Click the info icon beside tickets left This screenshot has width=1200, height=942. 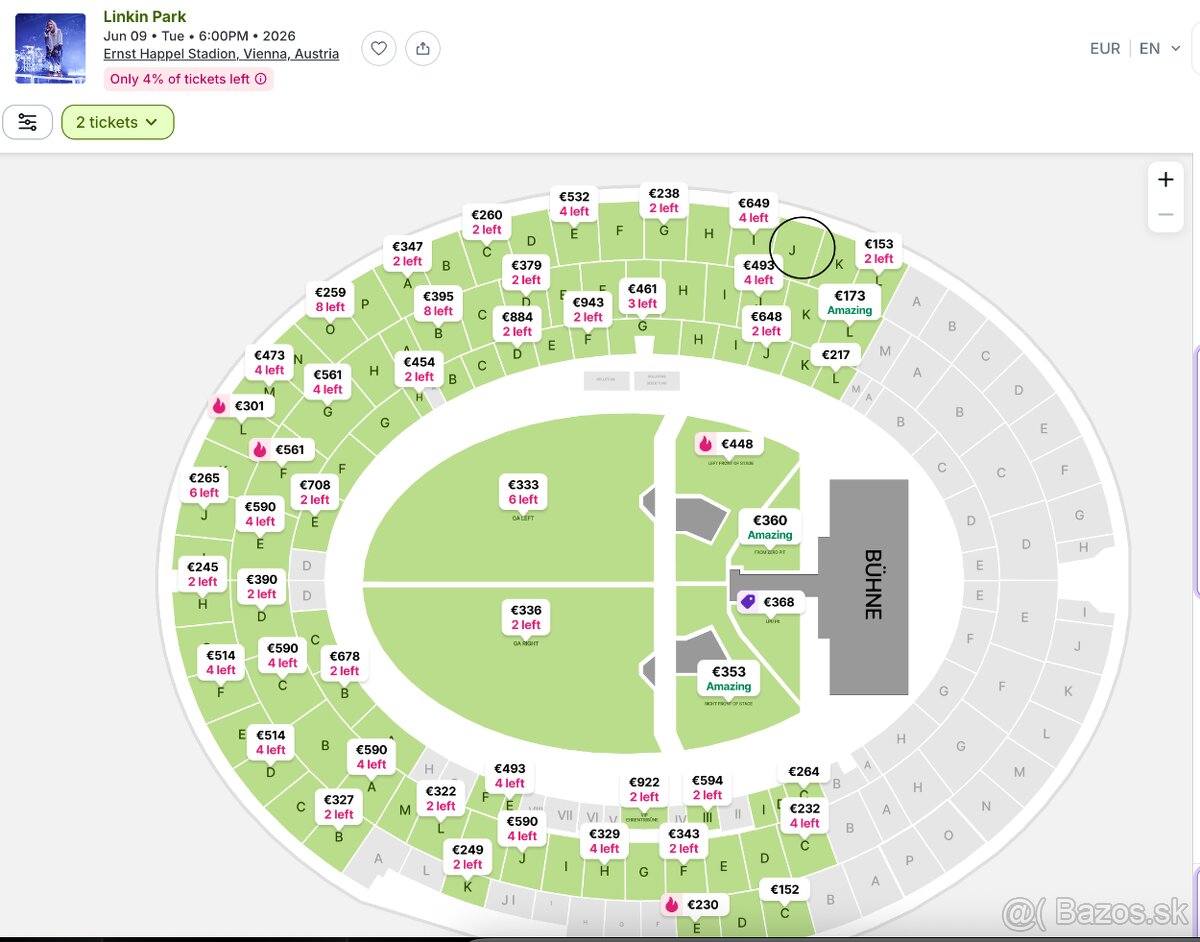262,79
